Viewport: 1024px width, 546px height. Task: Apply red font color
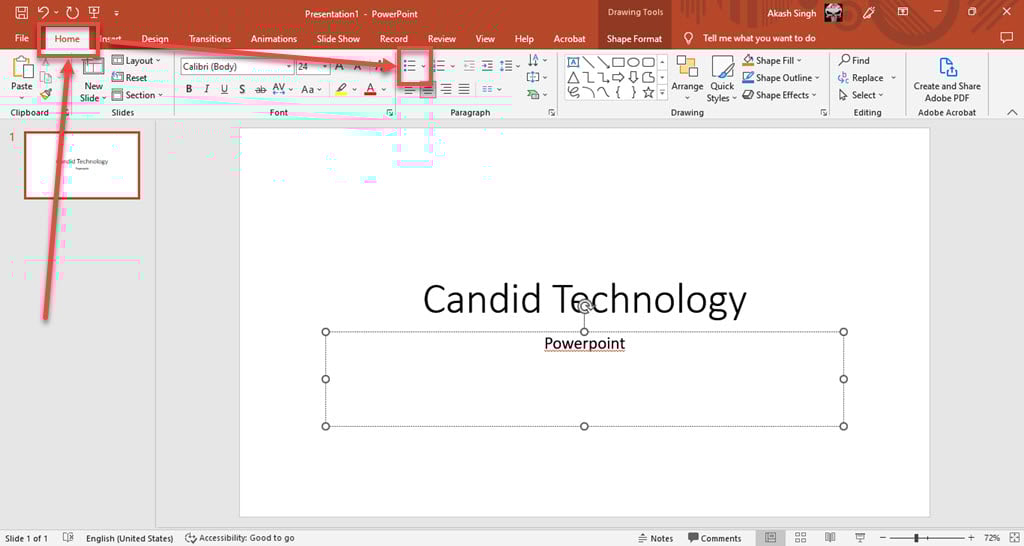pyautogui.click(x=371, y=89)
